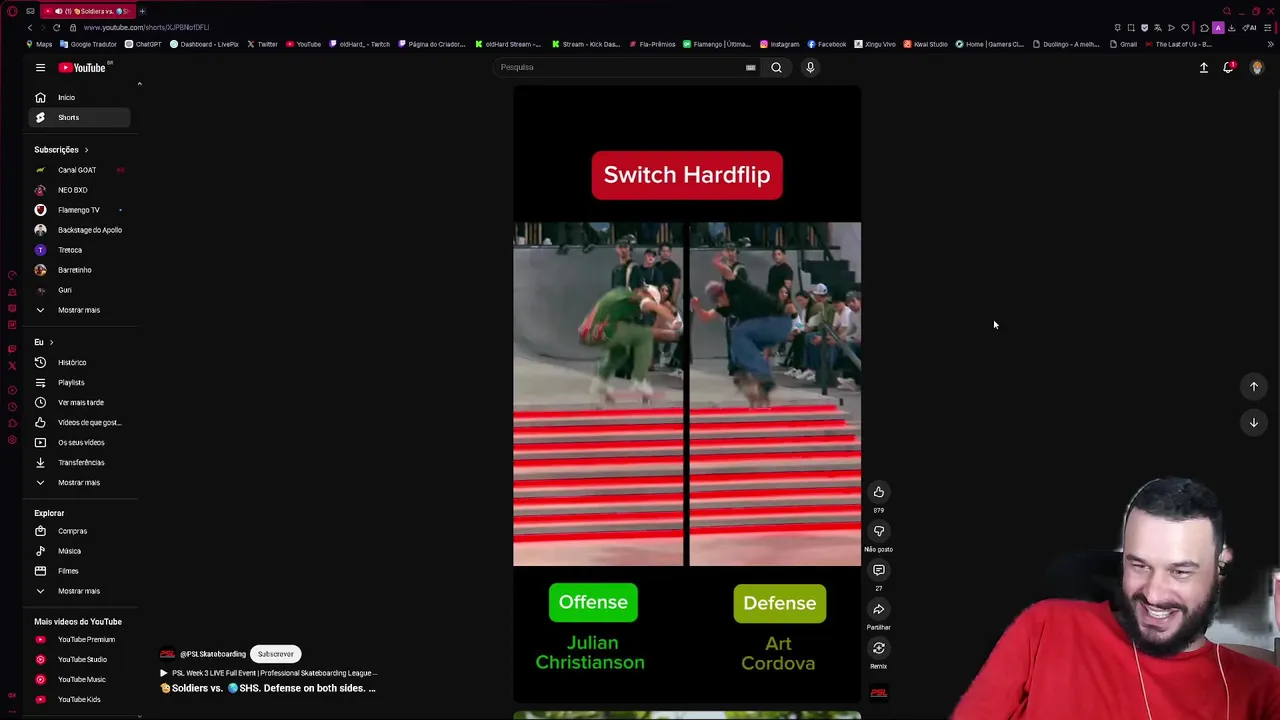Screen dimensions: 1280x720
Task: Reload the page in the browser
Action: pyautogui.click(x=56, y=27)
